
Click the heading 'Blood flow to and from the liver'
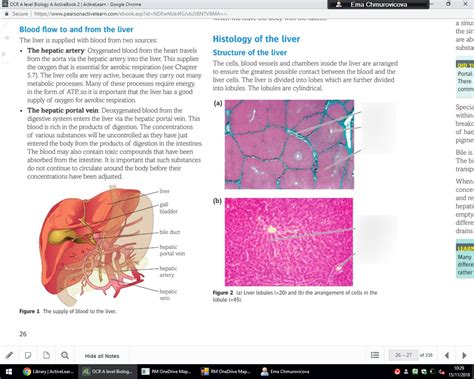(x=76, y=29)
